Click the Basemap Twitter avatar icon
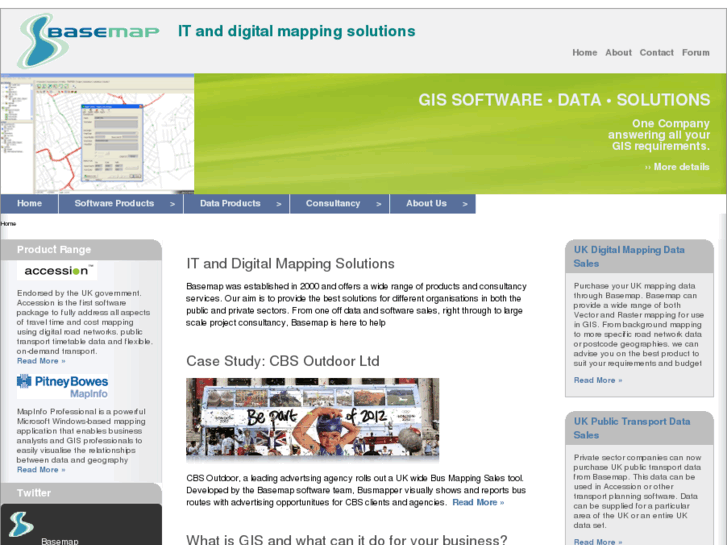The height and width of the screenshot is (545, 727). pyautogui.click(x=21, y=524)
